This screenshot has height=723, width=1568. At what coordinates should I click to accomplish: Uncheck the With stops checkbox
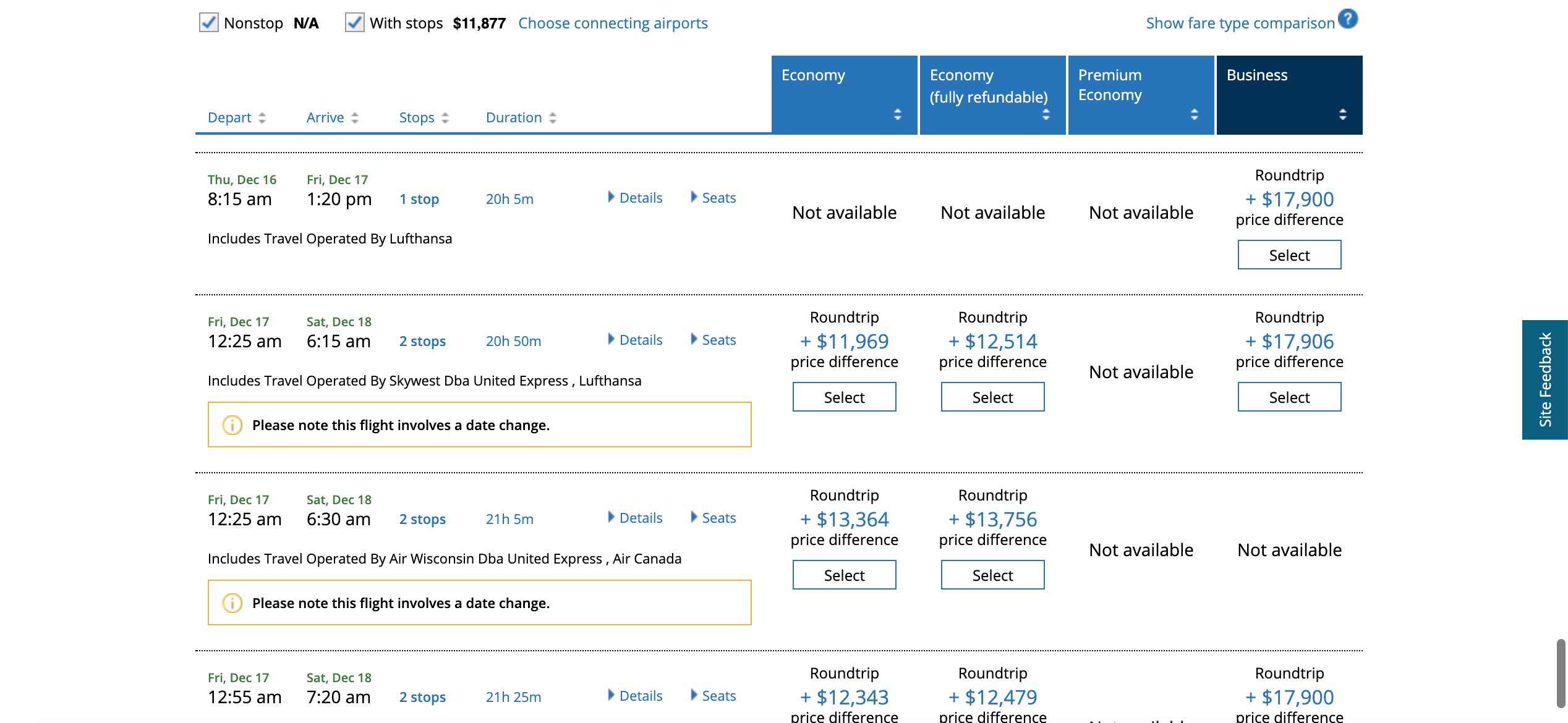354,23
